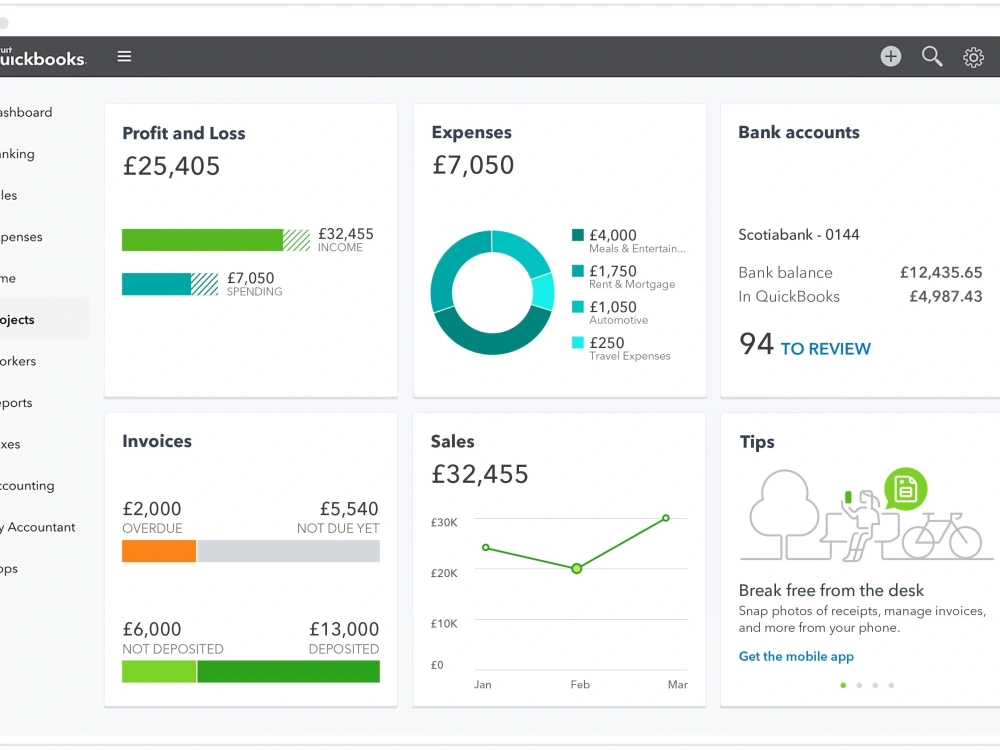Click the Jan data point on sales chart
The image size is (1000, 750).
pos(486,547)
